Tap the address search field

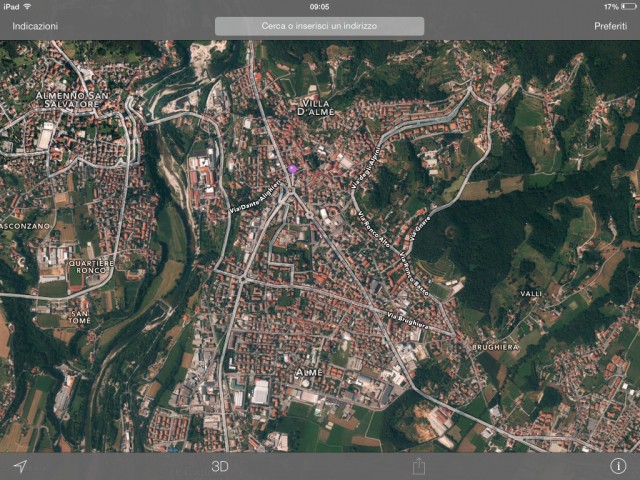coord(319,26)
